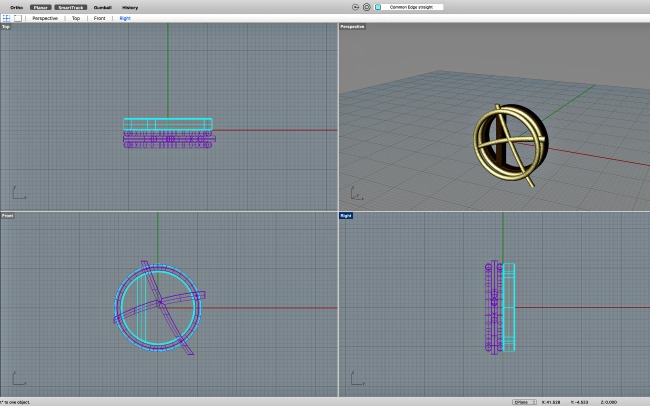The width and height of the screenshot is (650, 406).
Task: Enable the Gumball toggle
Action: click(x=103, y=7)
